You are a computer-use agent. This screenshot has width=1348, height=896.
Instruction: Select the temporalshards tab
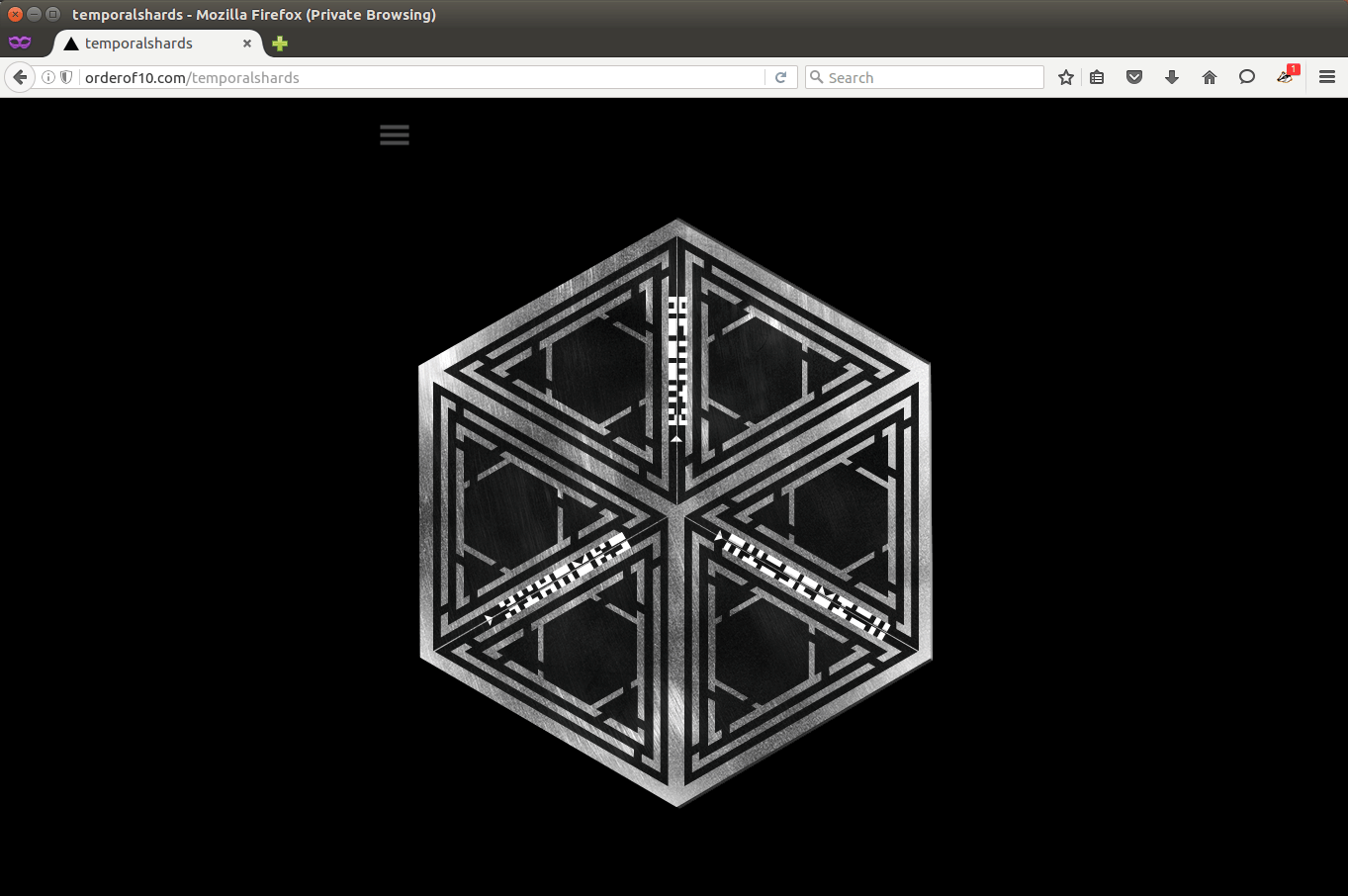(158, 44)
